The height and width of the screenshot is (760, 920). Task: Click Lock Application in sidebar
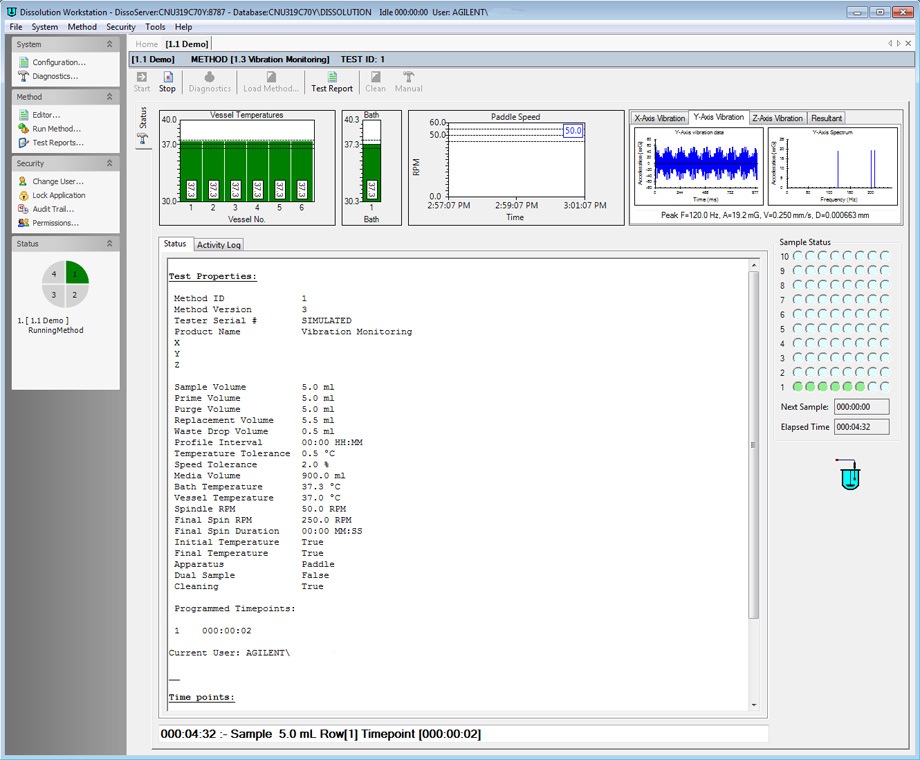coord(58,195)
